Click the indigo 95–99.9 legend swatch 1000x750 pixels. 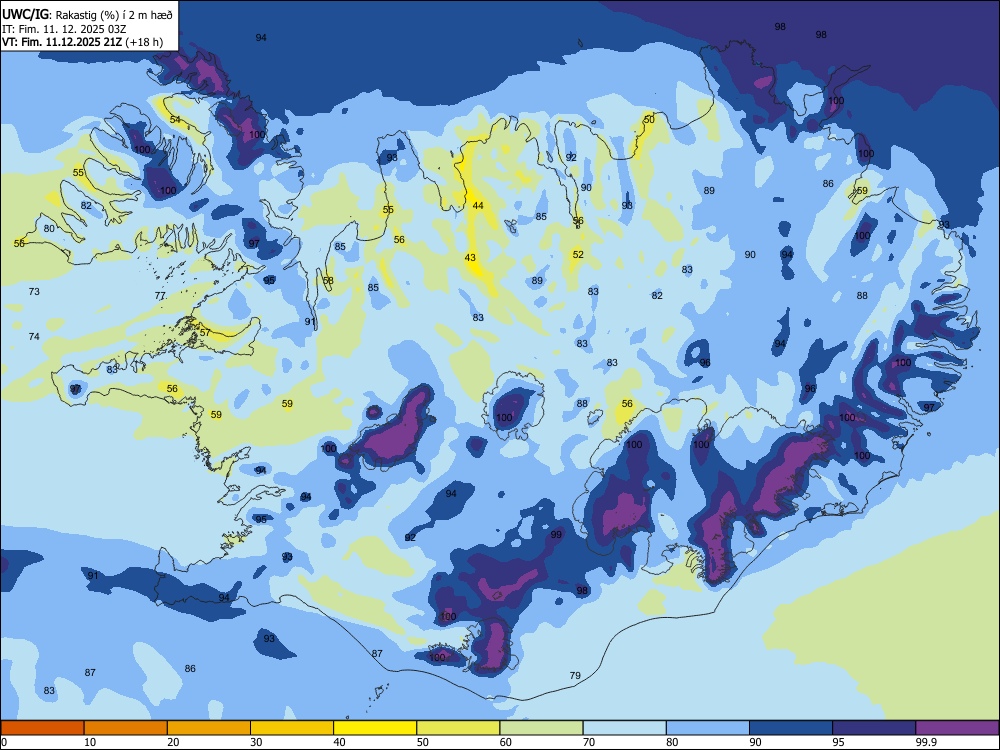coord(874,728)
